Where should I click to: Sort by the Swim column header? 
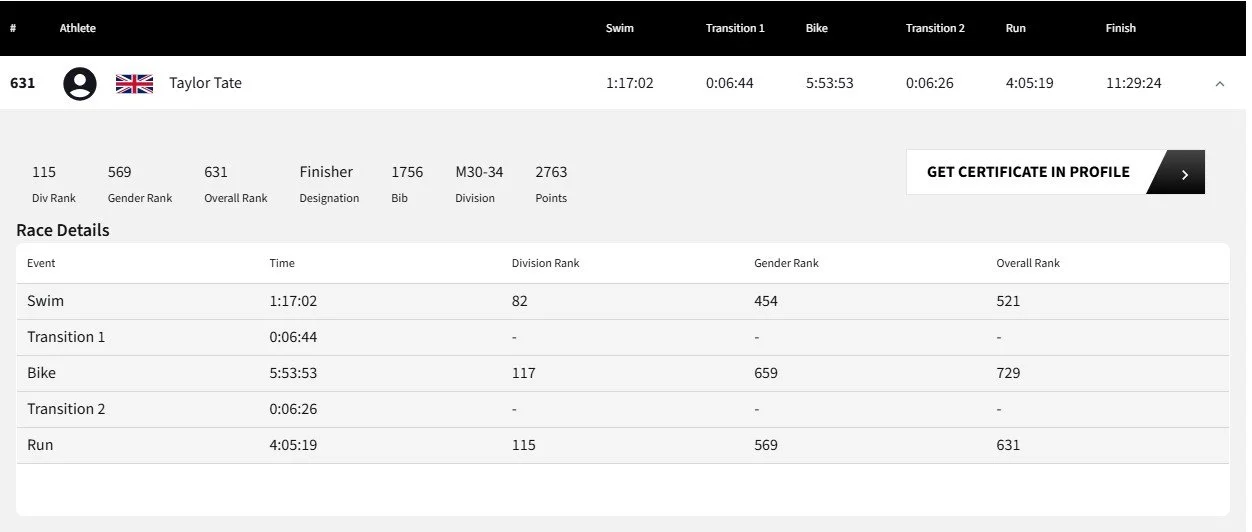click(620, 28)
